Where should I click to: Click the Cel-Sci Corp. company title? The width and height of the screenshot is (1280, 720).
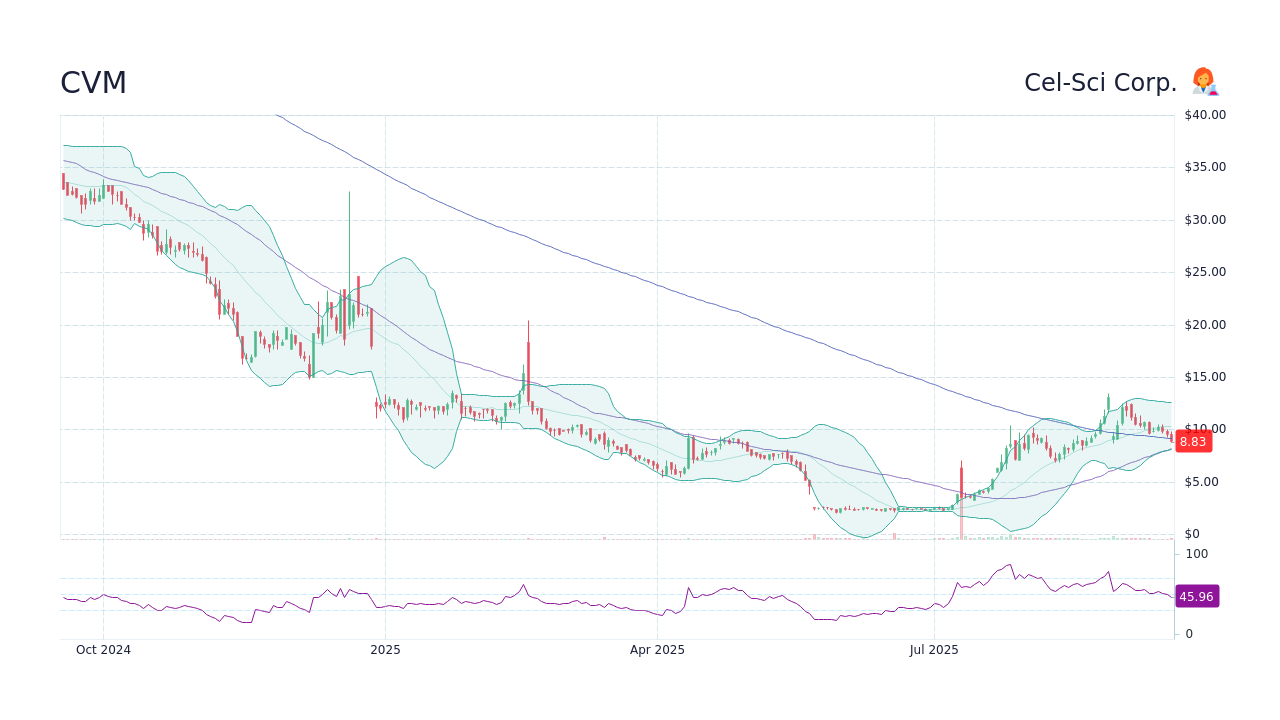[1100, 82]
